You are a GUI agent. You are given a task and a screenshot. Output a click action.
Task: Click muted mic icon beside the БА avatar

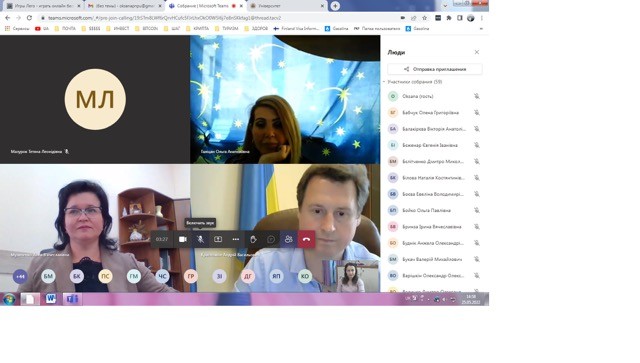coord(476,129)
